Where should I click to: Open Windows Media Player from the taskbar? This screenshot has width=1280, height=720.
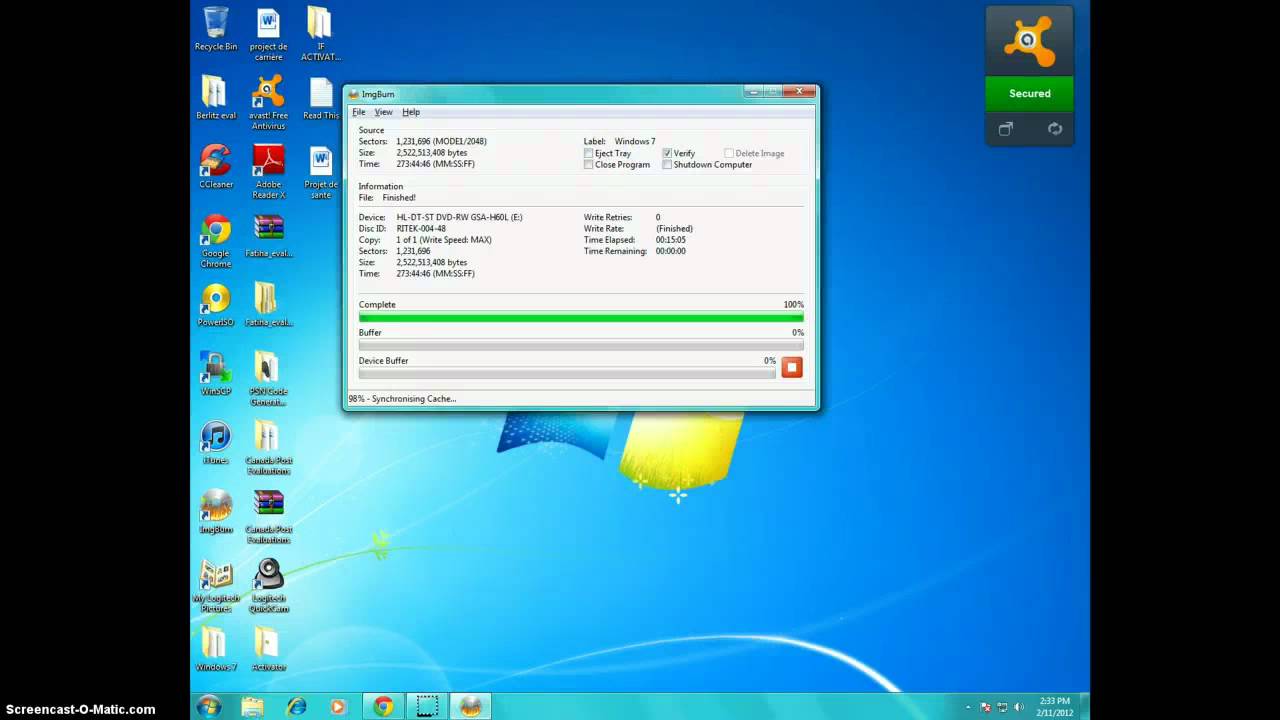pos(338,707)
